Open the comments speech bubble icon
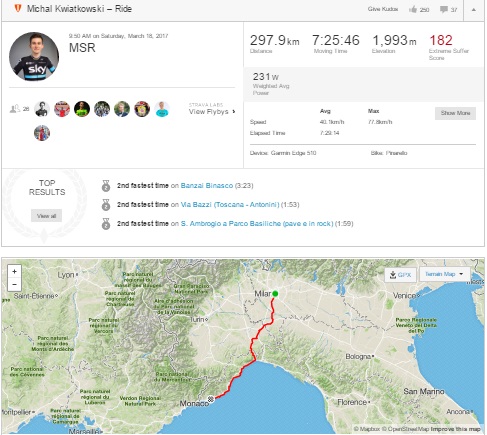 click(x=443, y=9)
